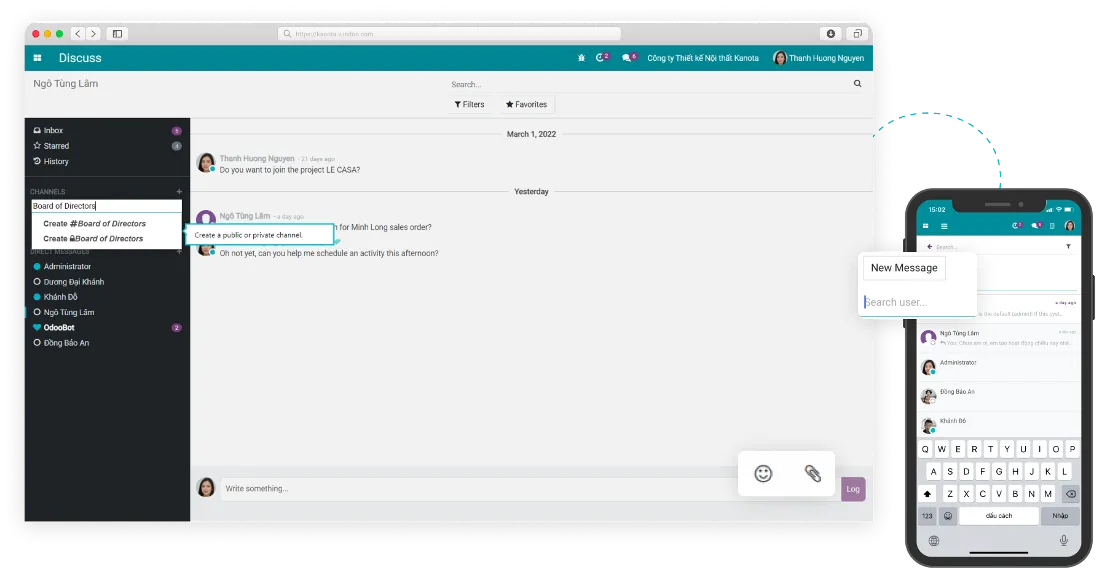
Task: Open the chat messages icon on the phone header
Action: 1036,226
